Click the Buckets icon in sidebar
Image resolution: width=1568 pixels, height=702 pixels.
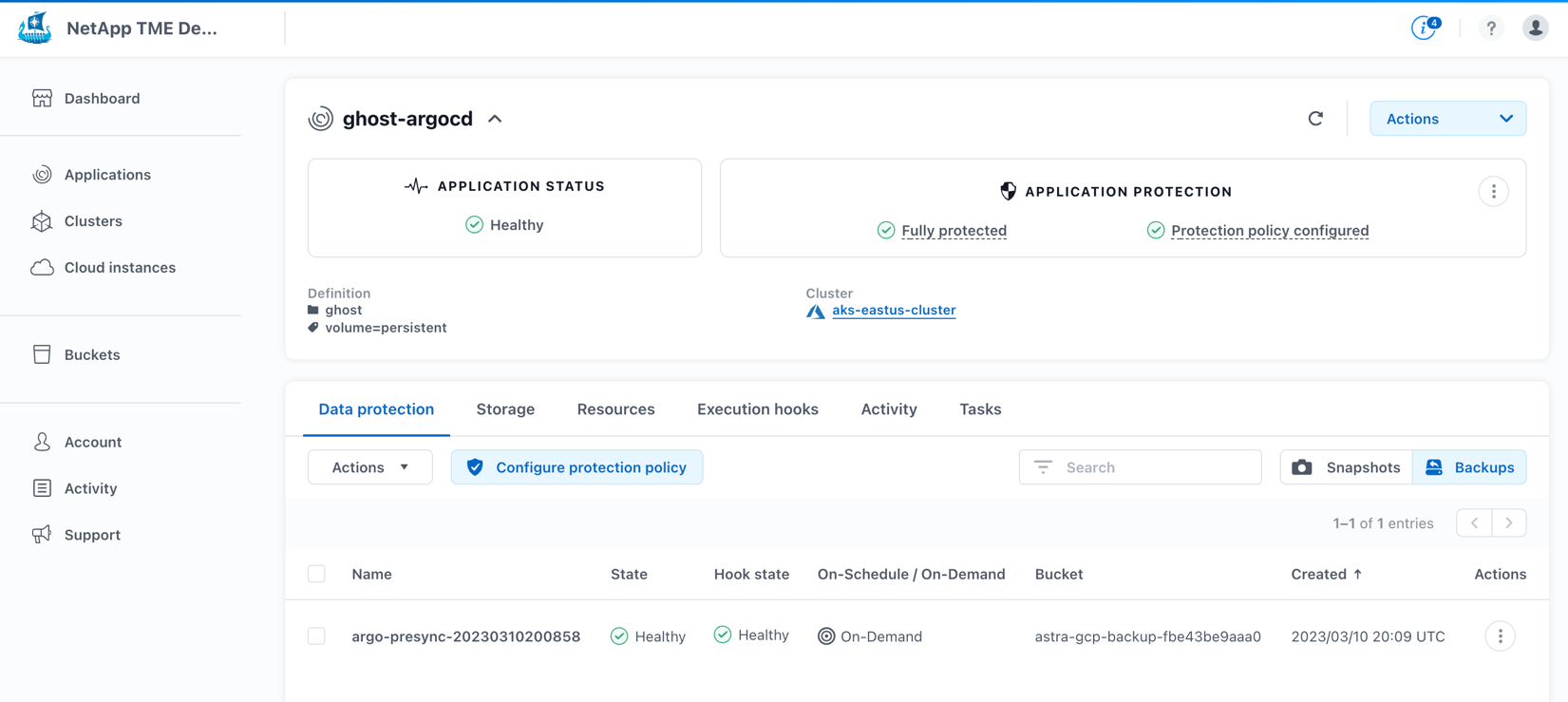coord(42,354)
